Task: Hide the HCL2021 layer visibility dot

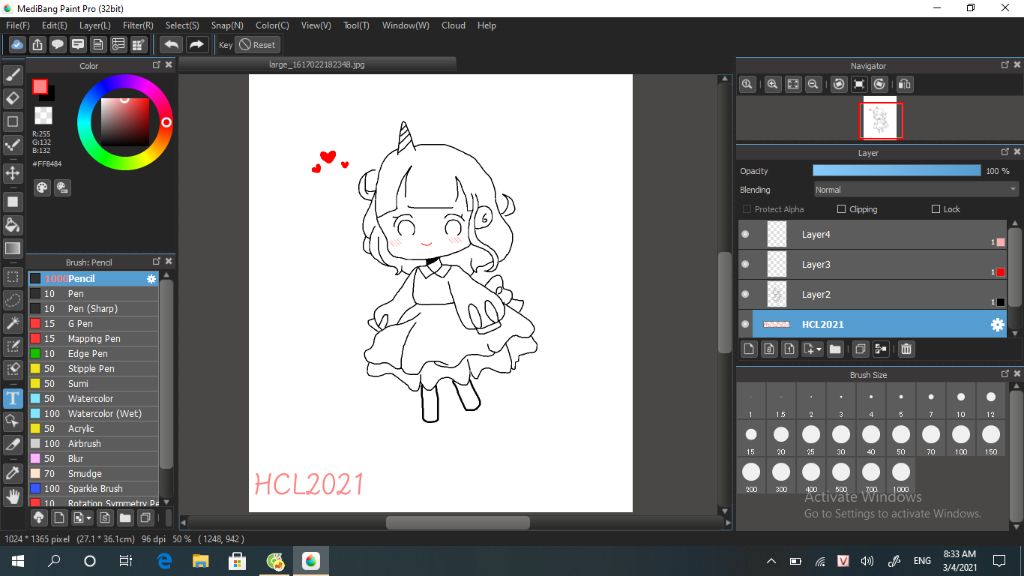Action: click(745, 325)
